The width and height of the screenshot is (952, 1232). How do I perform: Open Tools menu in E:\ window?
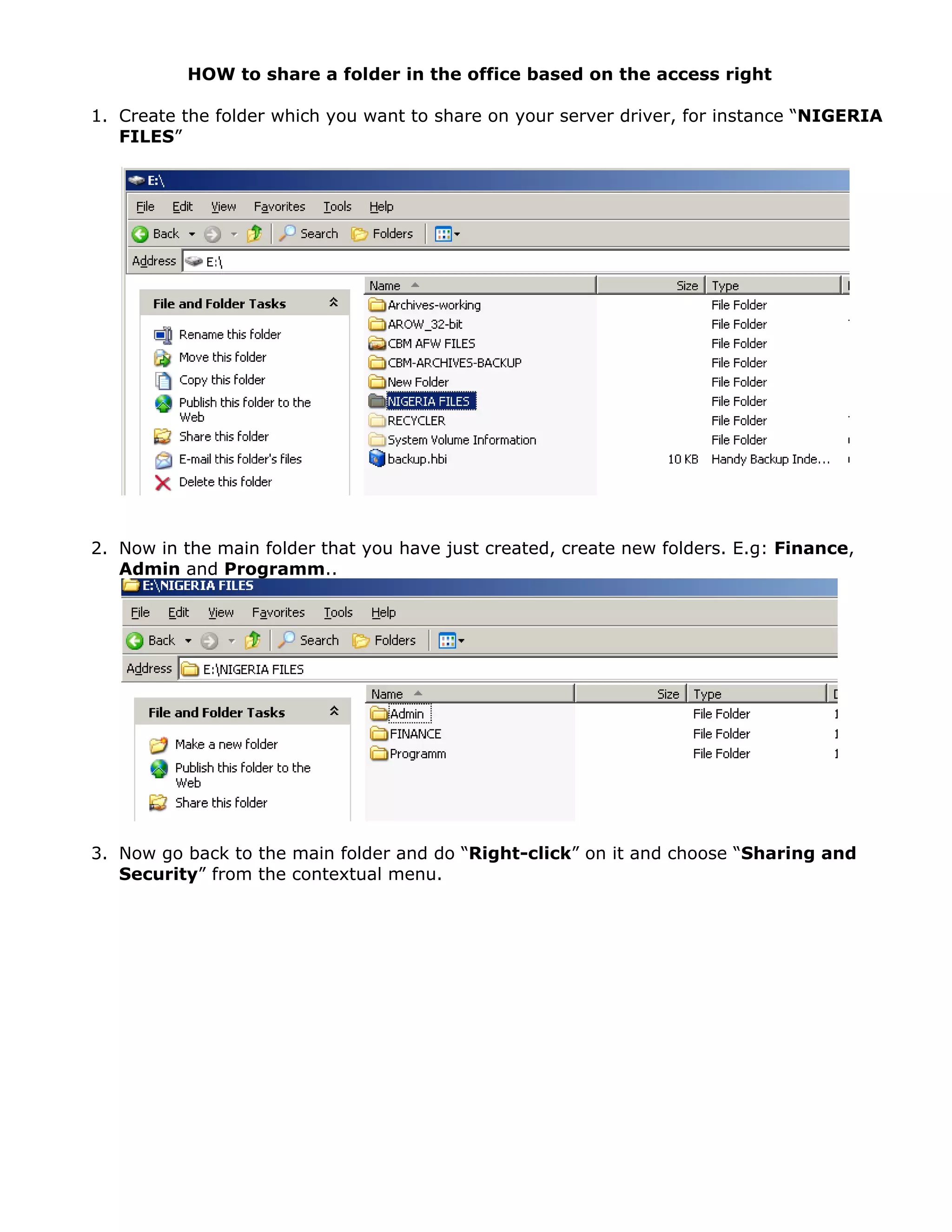[x=337, y=206]
